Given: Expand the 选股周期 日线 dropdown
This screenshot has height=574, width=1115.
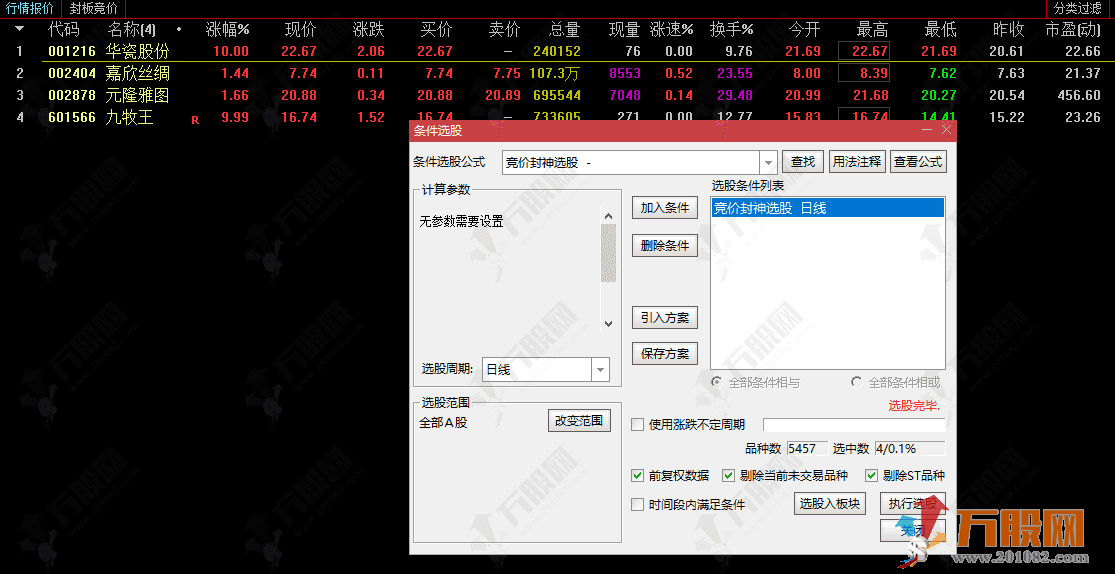Looking at the screenshot, I should point(601,370).
